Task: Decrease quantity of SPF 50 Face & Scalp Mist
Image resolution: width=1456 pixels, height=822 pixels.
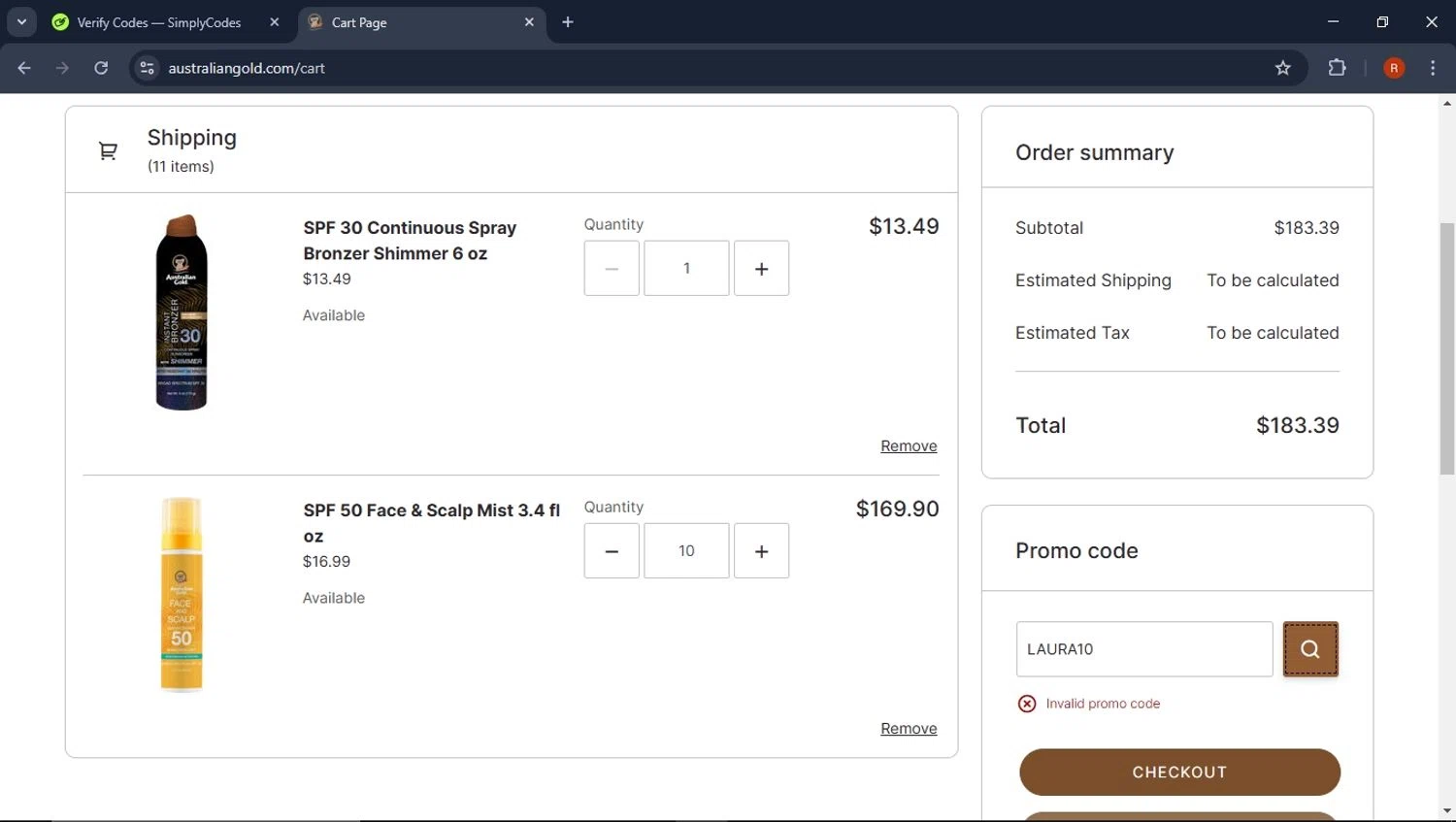Action: click(x=612, y=550)
